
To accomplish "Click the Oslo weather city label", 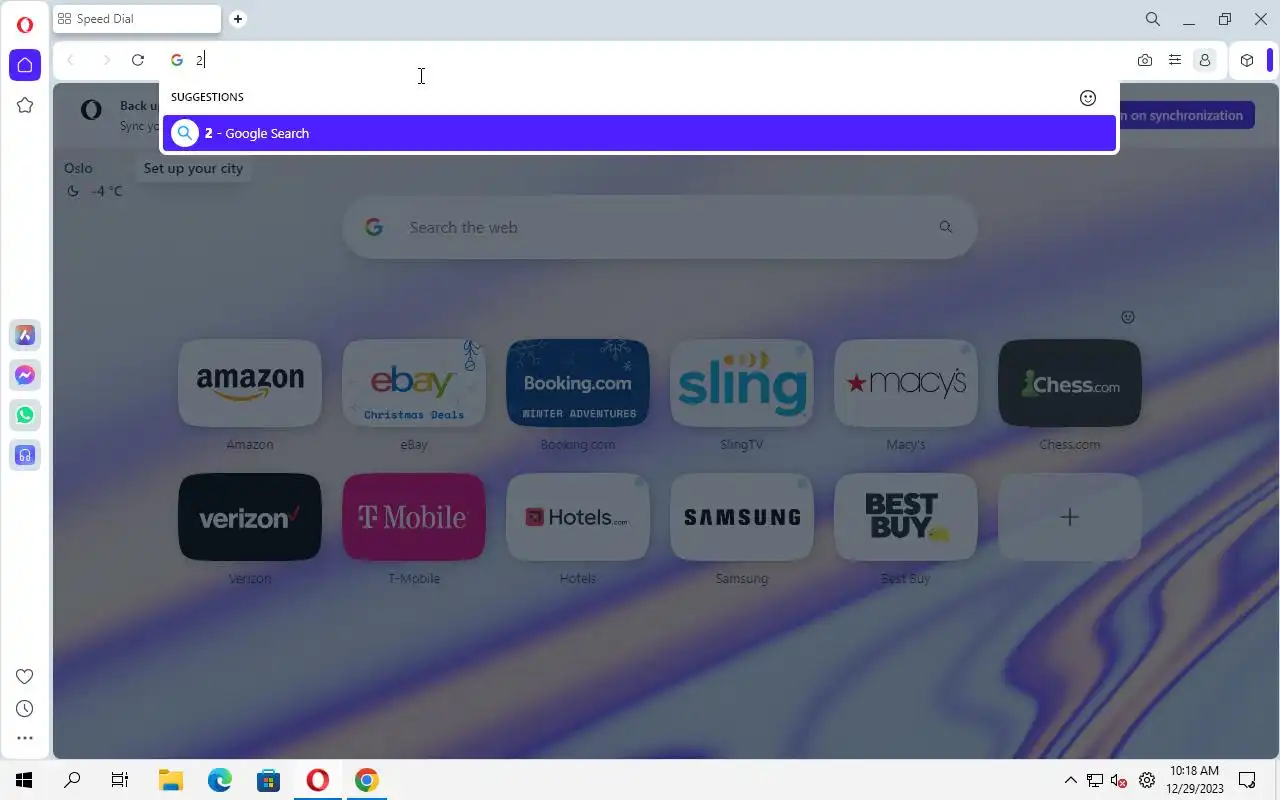I will pos(78,168).
